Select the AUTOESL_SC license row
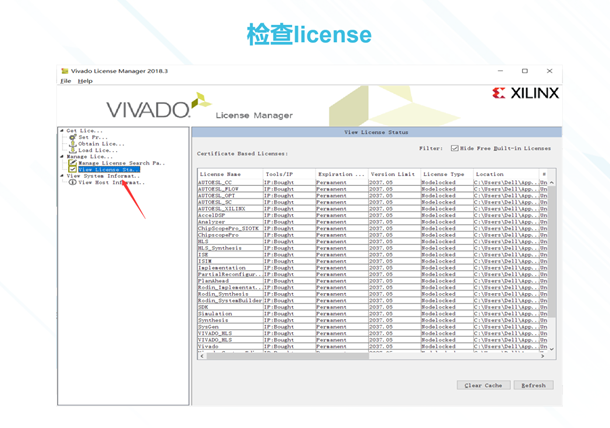Image resolution: width=610 pixels, height=428 pixels. pyautogui.click(x=372, y=202)
